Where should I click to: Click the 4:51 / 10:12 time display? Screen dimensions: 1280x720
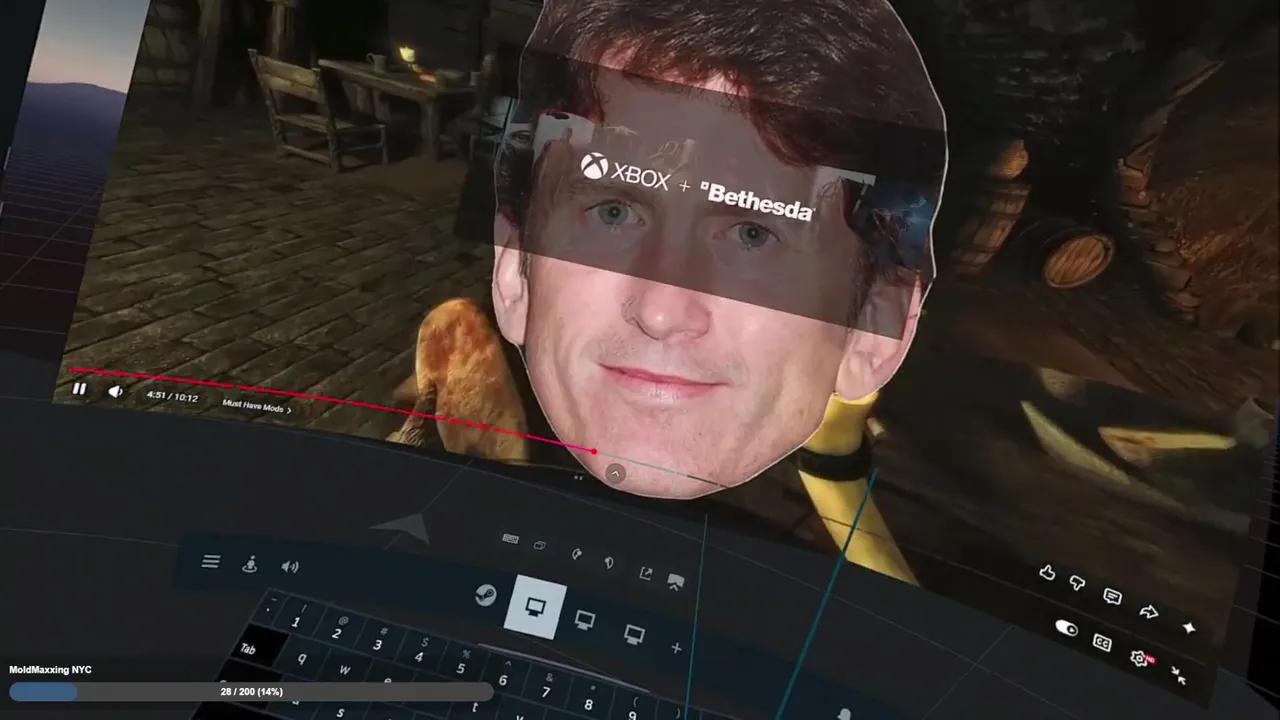172,397
